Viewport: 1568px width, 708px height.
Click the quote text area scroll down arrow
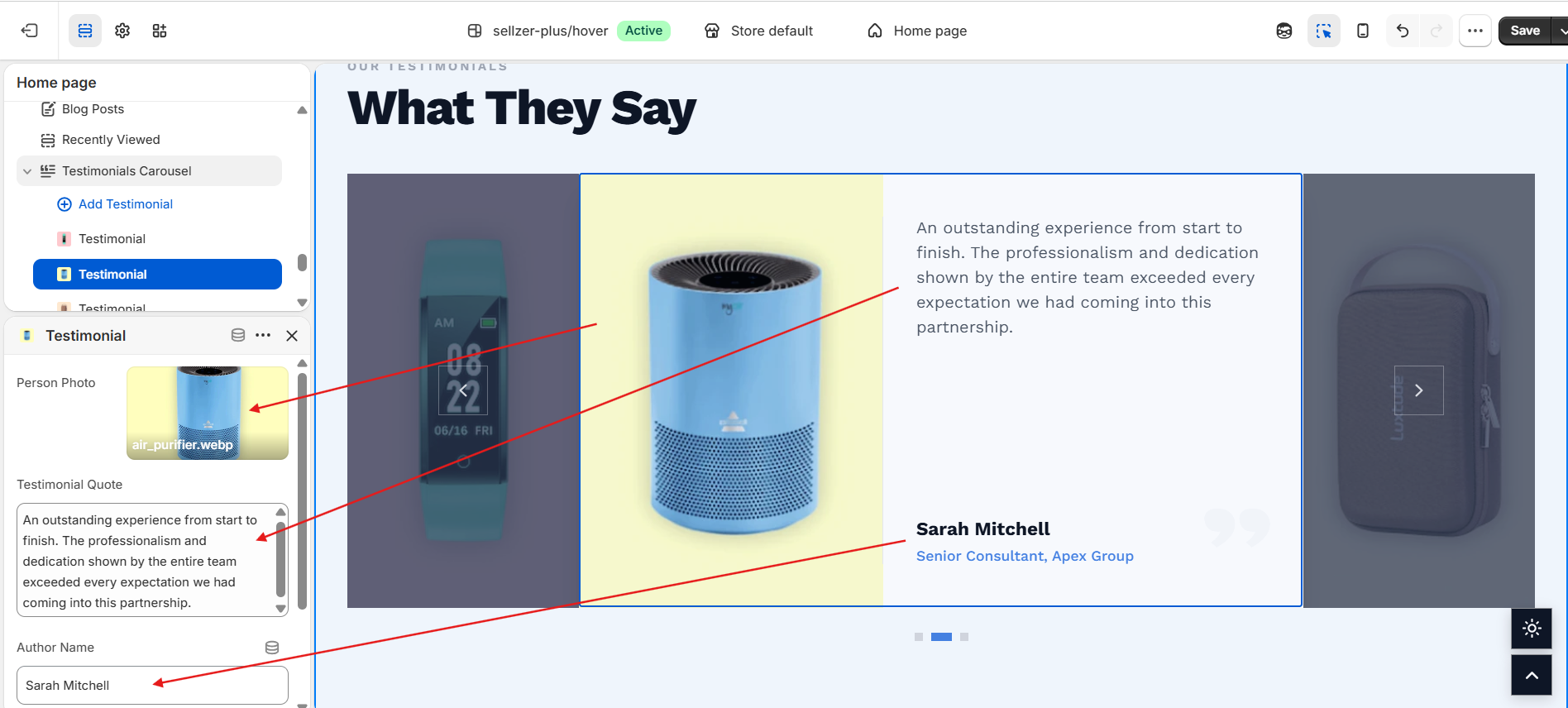(x=281, y=609)
